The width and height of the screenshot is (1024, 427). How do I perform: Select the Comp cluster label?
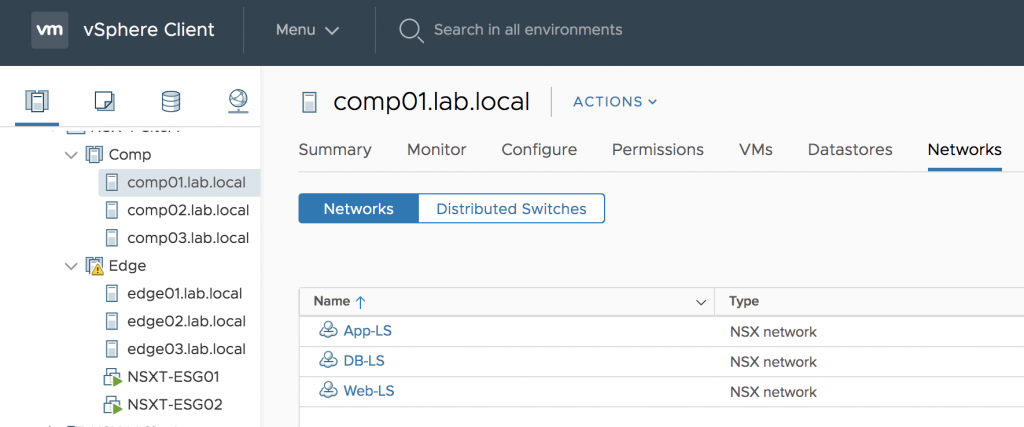[130, 155]
